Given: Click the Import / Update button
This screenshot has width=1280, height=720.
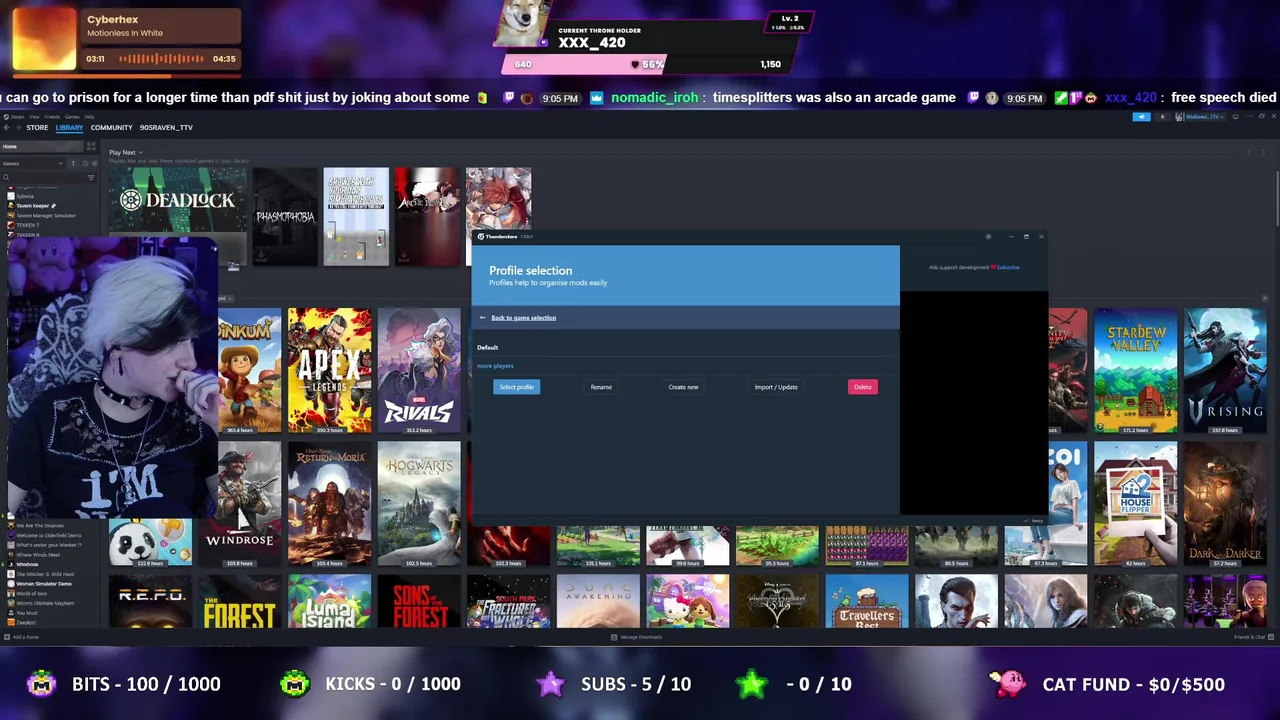Looking at the screenshot, I should (776, 387).
